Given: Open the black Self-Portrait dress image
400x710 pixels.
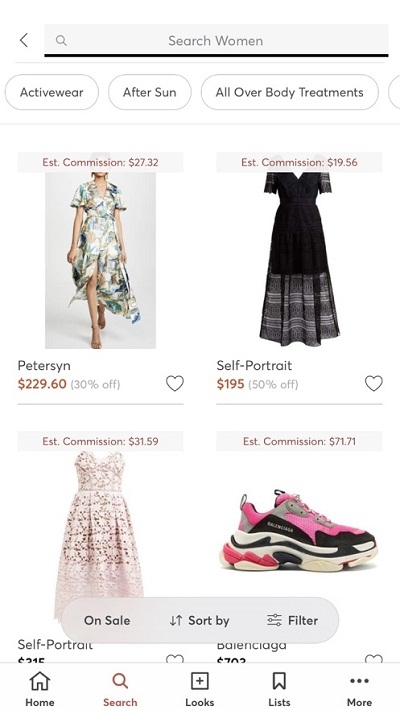Looking at the screenshot, I should 299,259.
